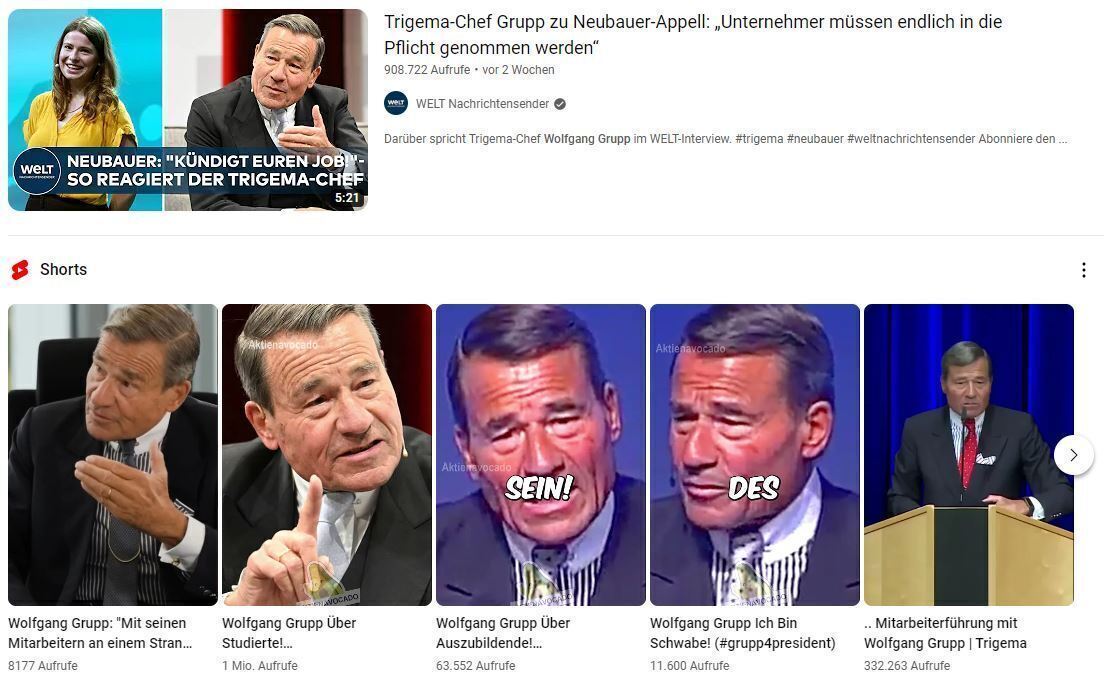Screen dimensions: 1110x679
Task: Open the Short with speaker at podium
Action: [968, 455]
